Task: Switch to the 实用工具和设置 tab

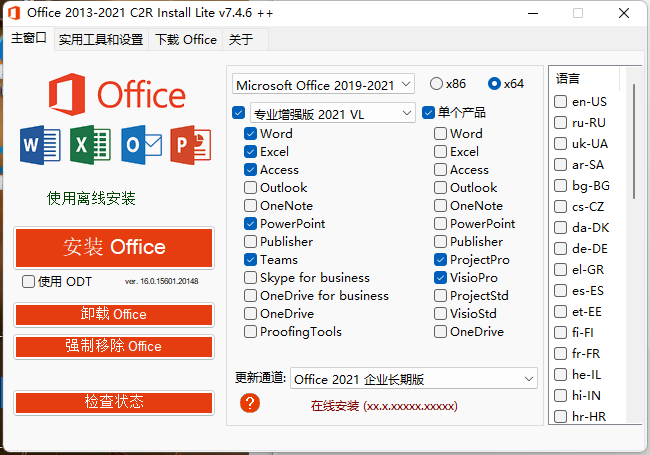Action: [x=100, y=40]
